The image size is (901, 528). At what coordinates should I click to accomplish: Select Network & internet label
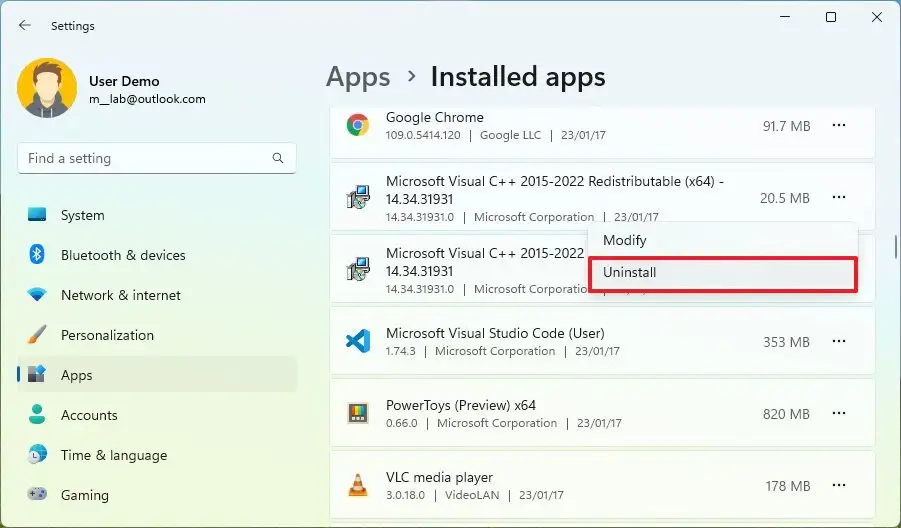[x=121, y=295]
